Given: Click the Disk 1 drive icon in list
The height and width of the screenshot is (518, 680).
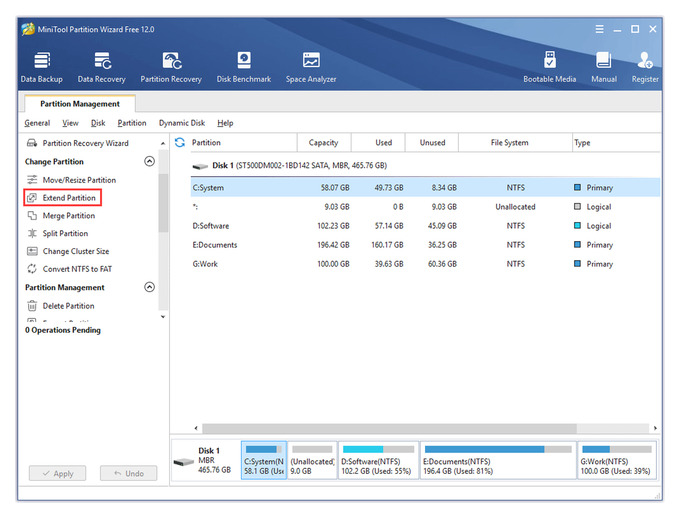Looking at the screenshot, I should click(x=200, y=166).
